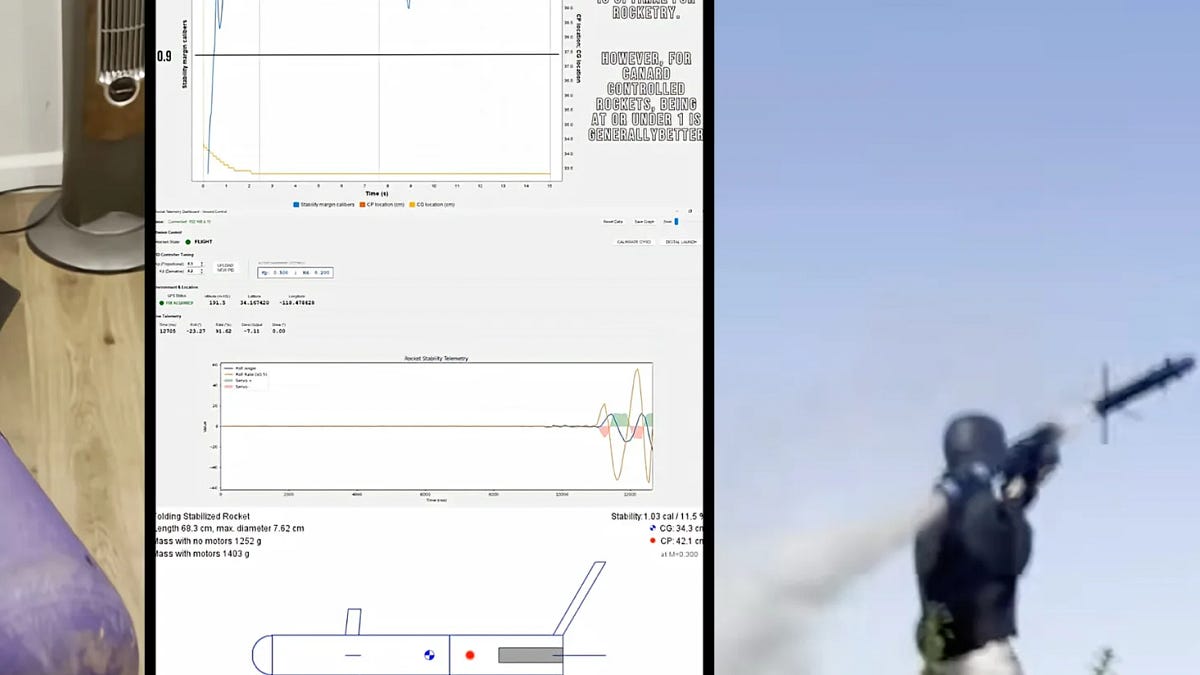This screenshot has width=1200, height=675.
Task: Click Save Graph to export the chart
Action: (x=643, y=222)
